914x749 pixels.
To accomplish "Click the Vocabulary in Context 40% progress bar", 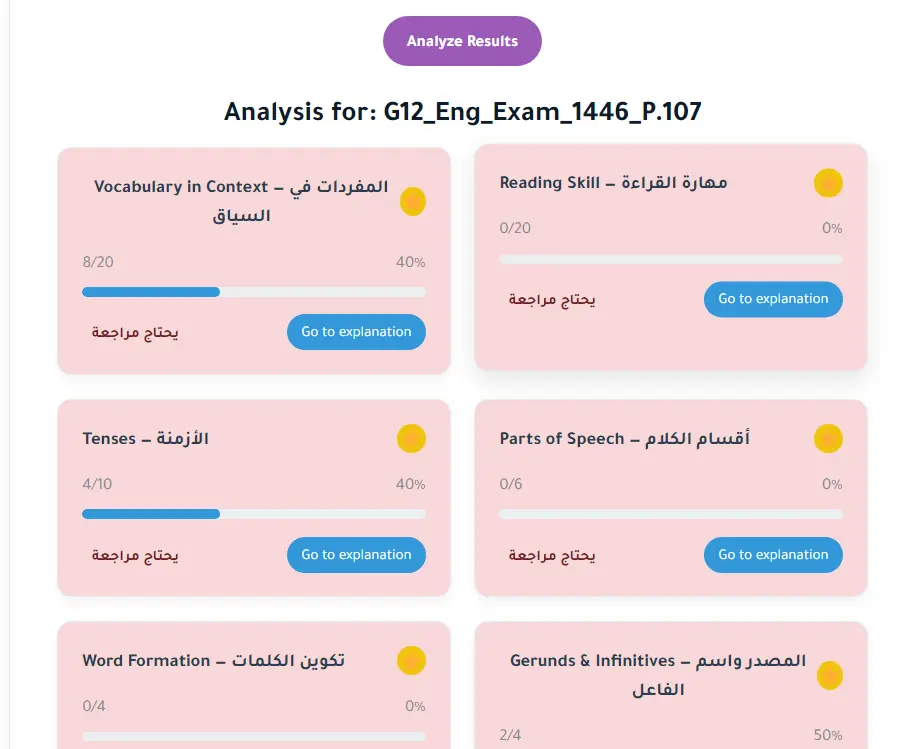I will tap(253, 292).
